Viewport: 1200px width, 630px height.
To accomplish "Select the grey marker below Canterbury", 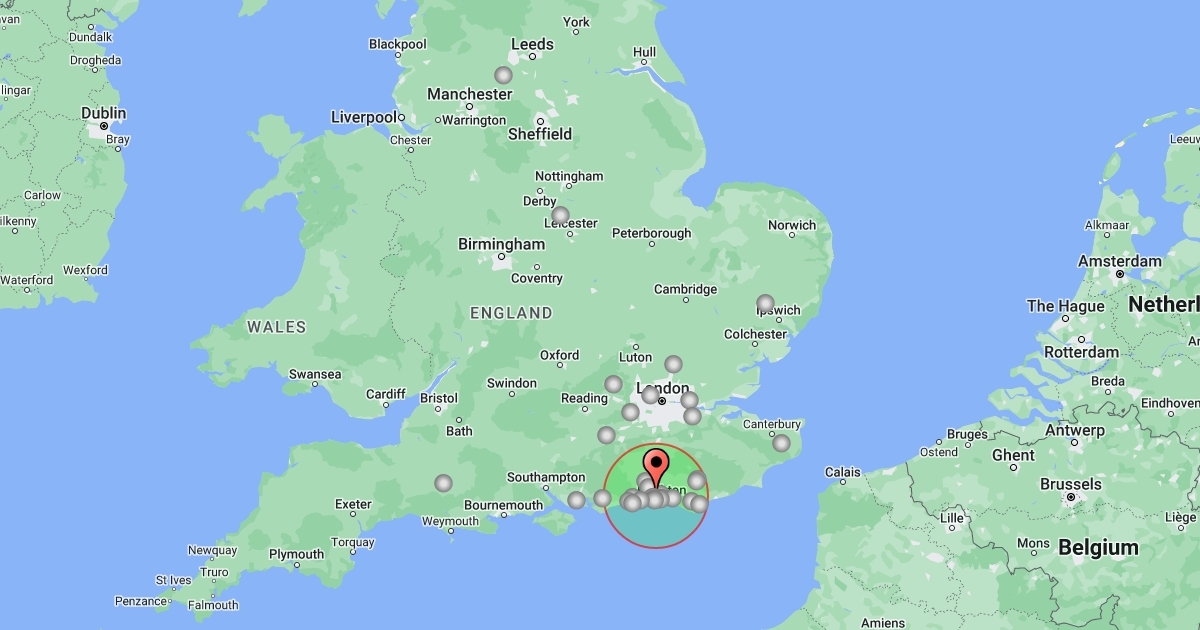I will [x=781, y=443].
